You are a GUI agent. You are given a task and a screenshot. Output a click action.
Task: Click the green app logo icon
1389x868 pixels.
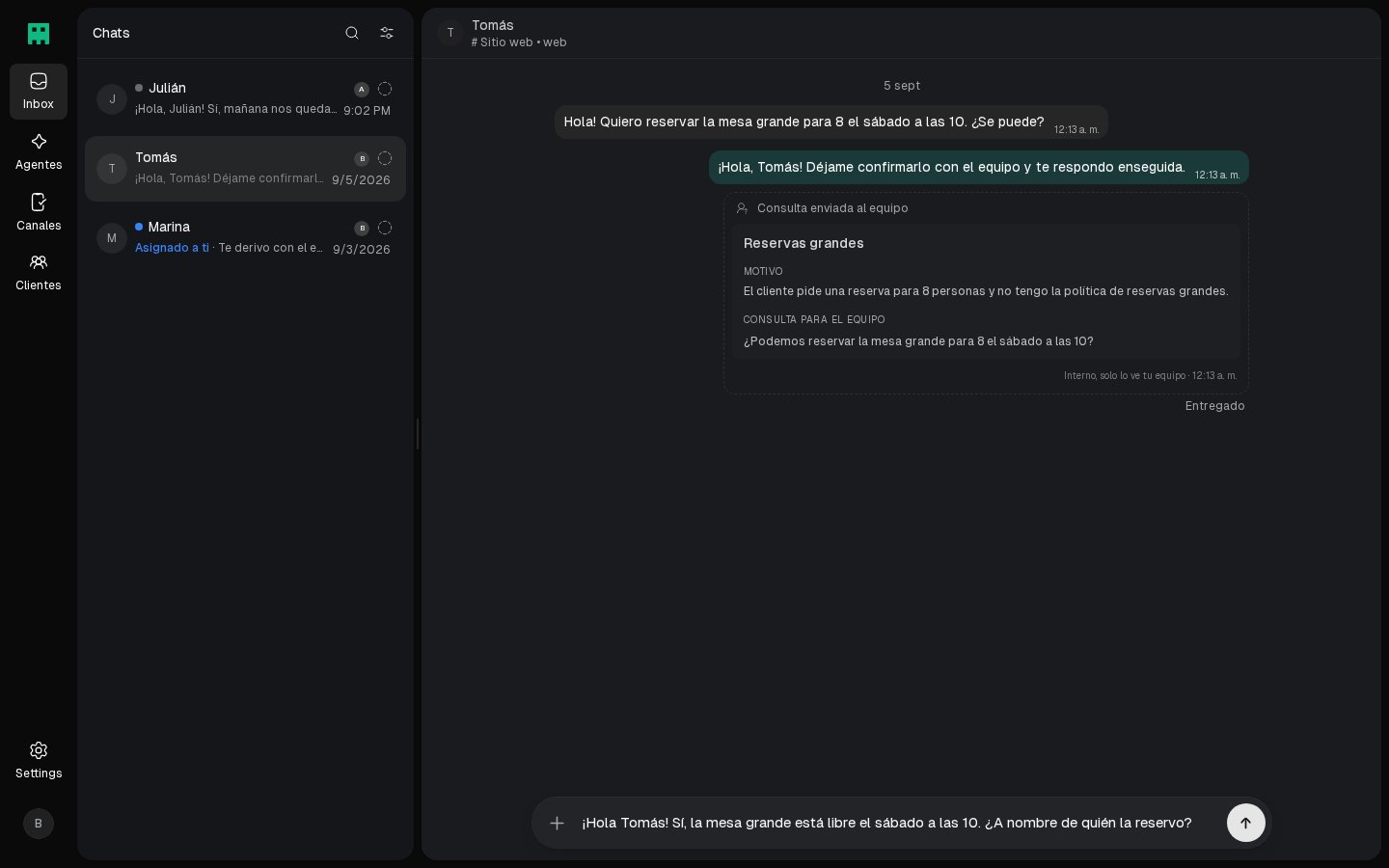39,34
